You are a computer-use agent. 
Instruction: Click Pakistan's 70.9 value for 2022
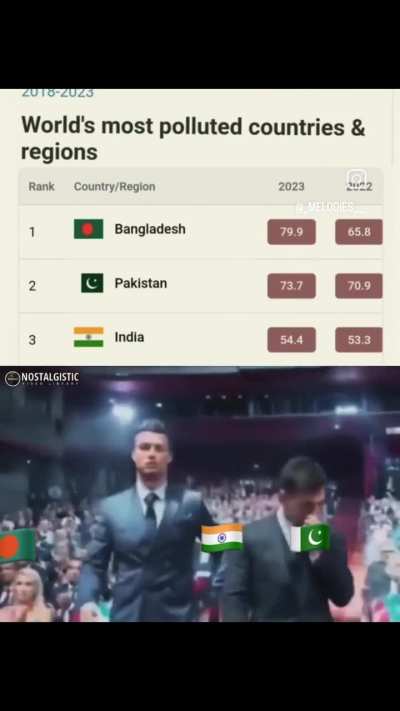(359, 286)
